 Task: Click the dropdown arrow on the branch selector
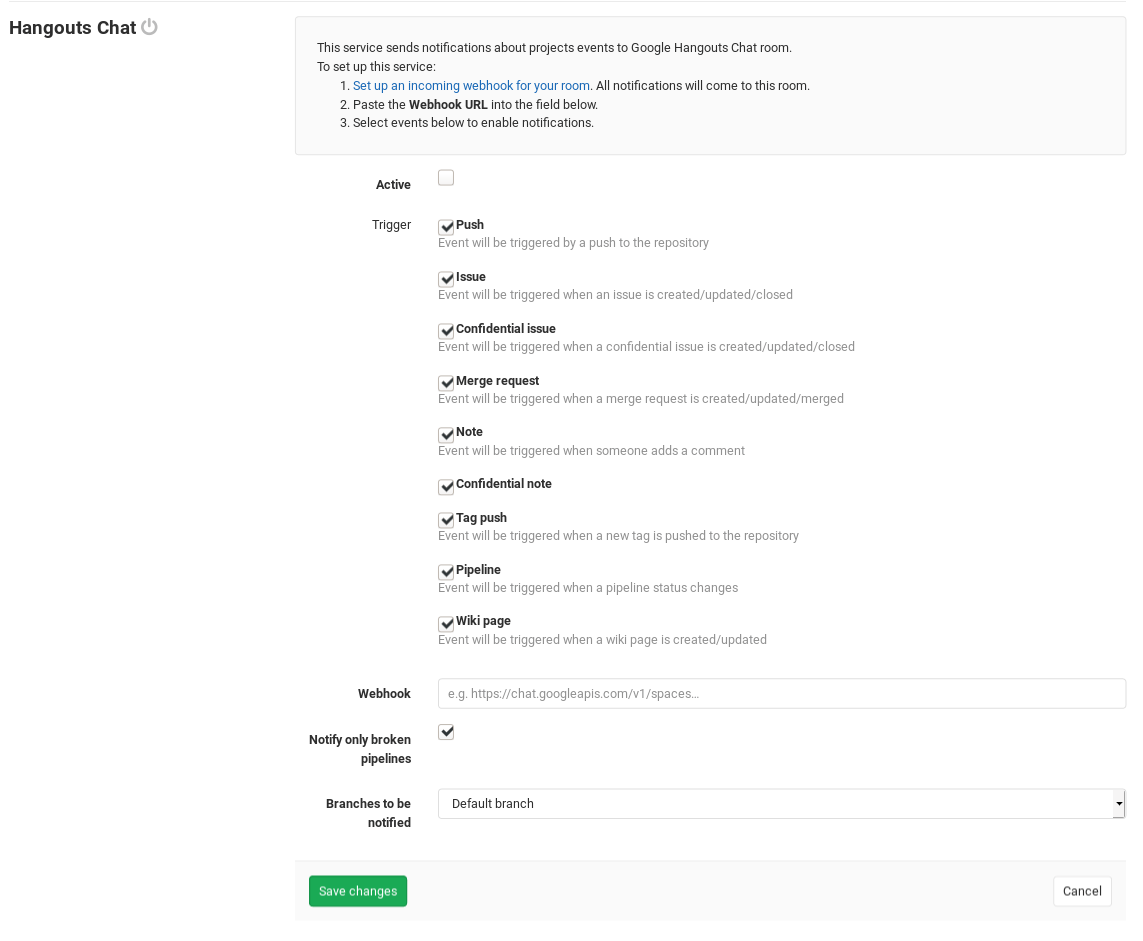(x=1117, y=803)
